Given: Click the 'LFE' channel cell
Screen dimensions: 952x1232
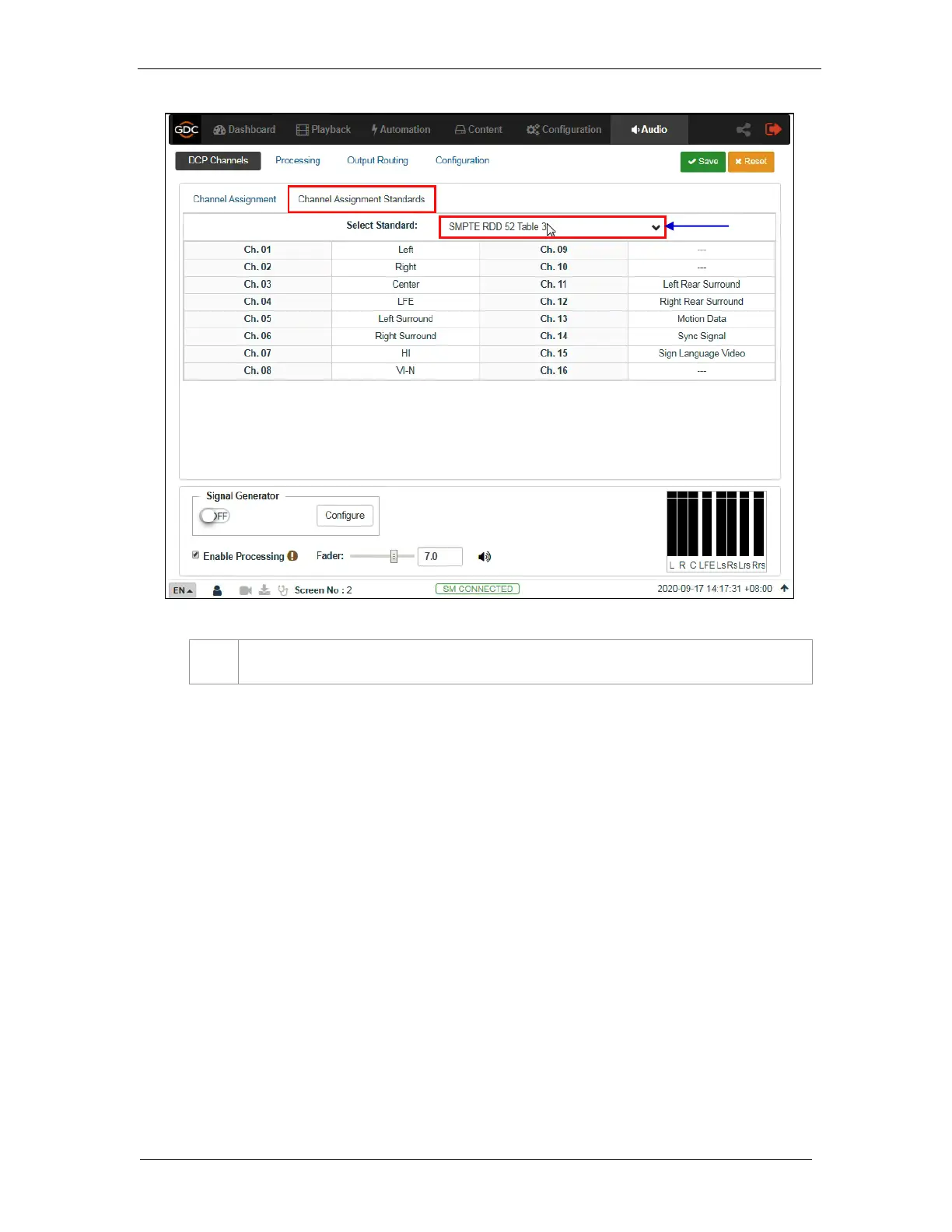Looking at the screenshot, I should point(405,302).
